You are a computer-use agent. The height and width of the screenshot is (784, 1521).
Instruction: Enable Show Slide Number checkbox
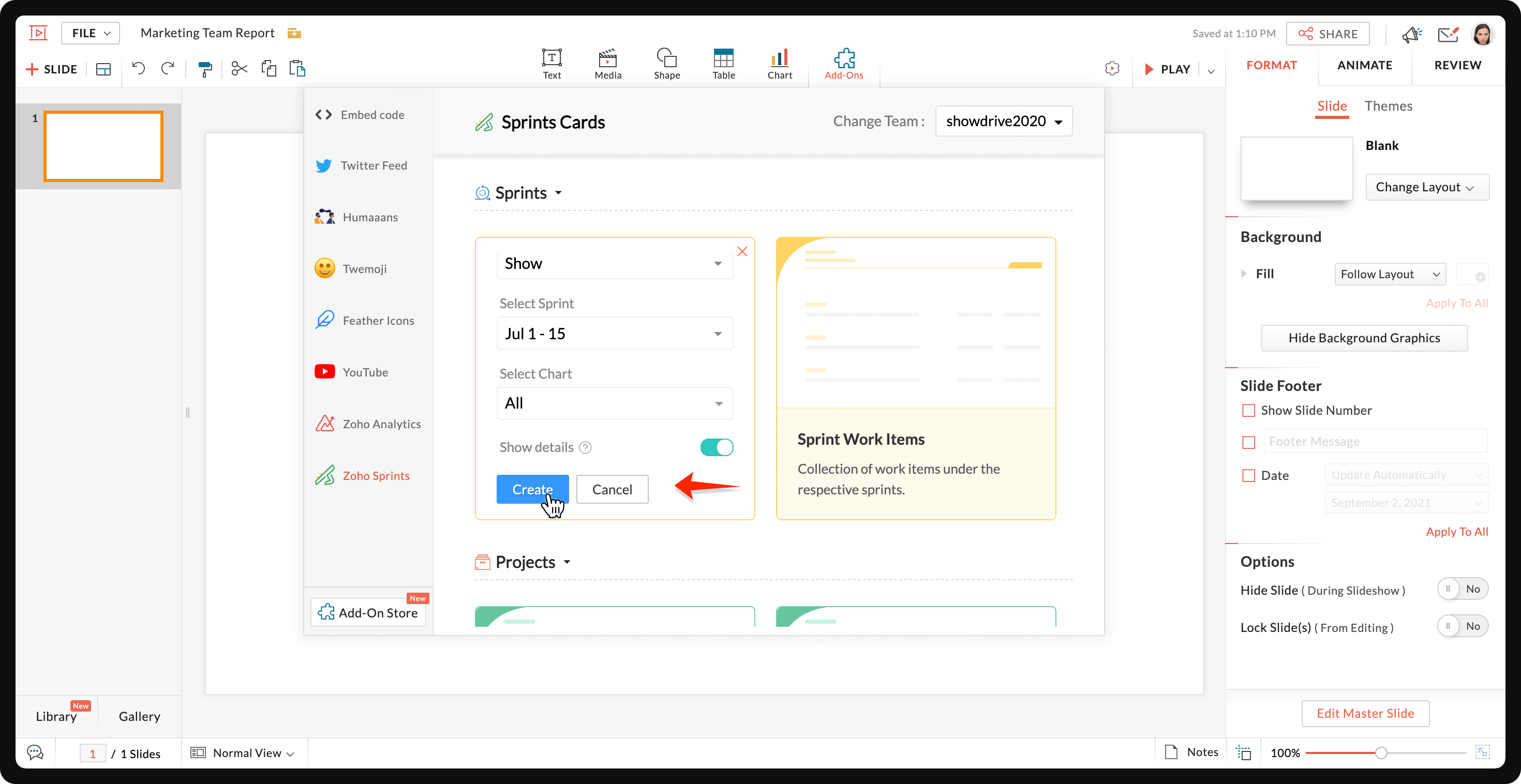coord(1248,410)
